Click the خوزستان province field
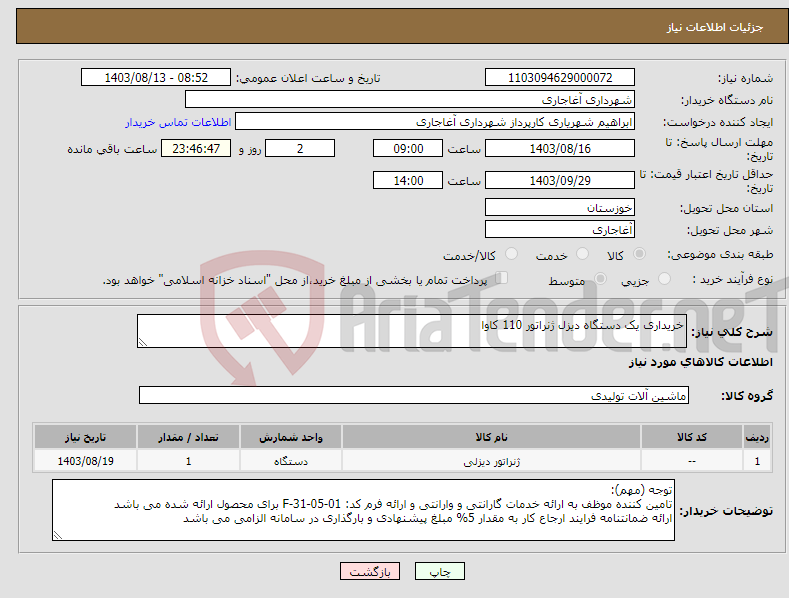Screen dimensions: 789x598 tap(560, 207)
